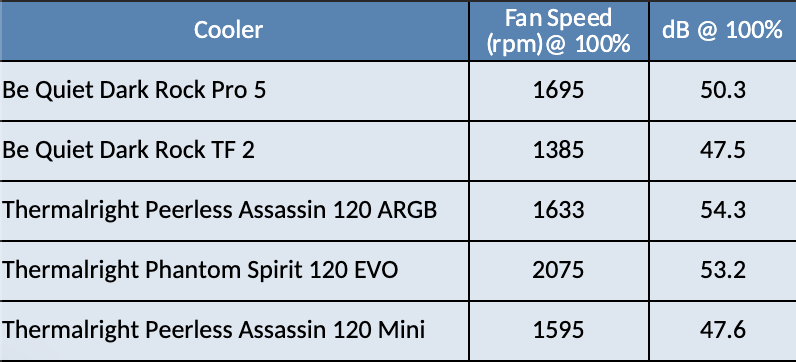The height and width of the screenshot is (362, 796).
Task: Click the Be Quiet Dark Rock TF 2 cell
Action: tap(234, 151)
